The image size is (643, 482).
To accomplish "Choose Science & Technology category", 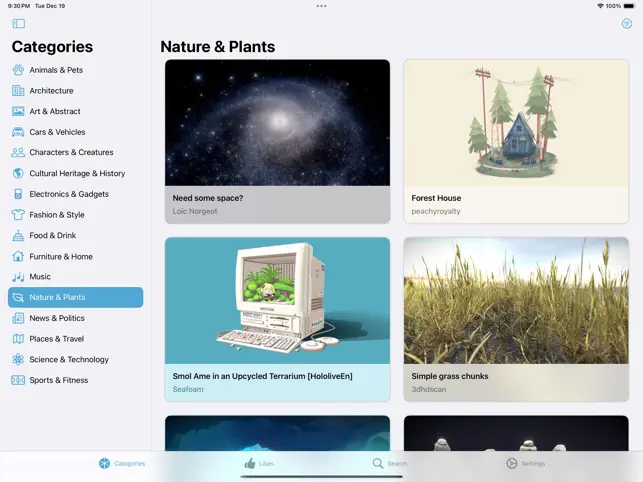I will 75,359.
